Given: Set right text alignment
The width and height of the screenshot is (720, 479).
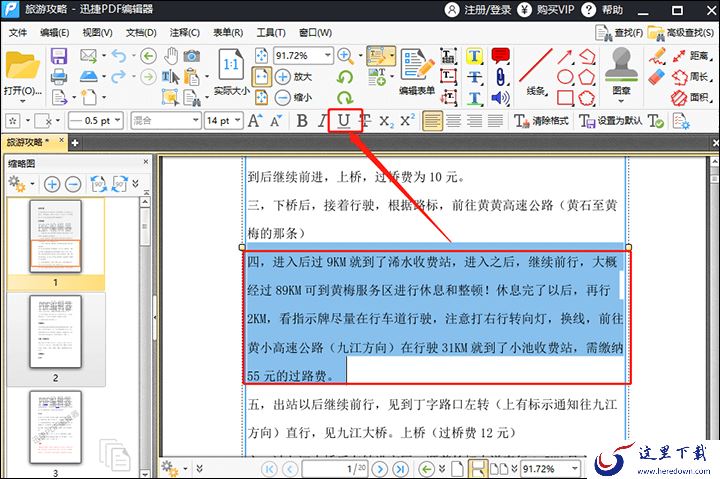Looking at the screenshot, I should [474, 121].
